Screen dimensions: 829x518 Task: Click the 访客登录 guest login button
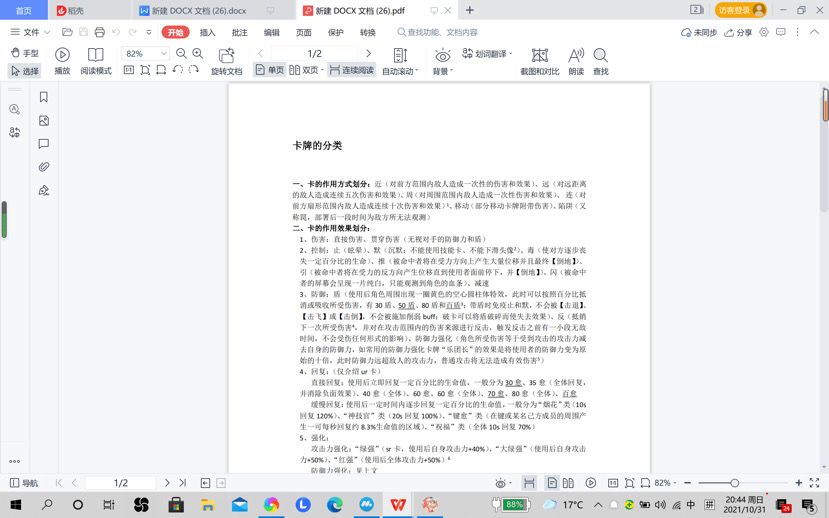click(x=741, y=10)
